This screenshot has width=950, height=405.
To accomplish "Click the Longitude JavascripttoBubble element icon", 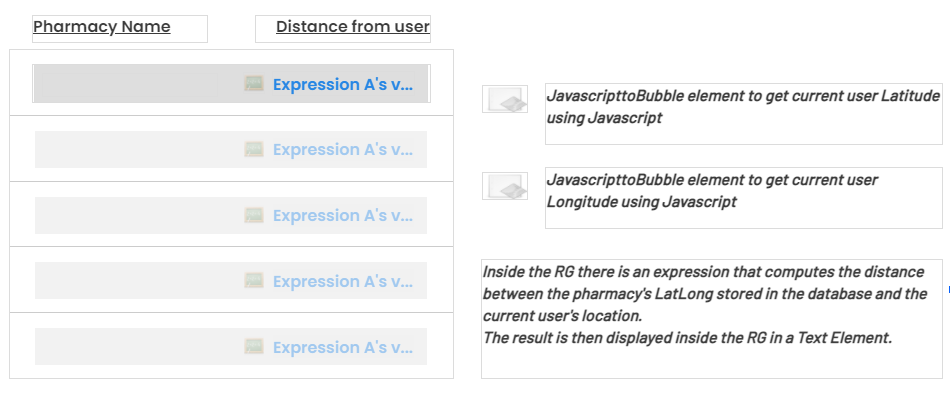I will (x=505, y=186).
